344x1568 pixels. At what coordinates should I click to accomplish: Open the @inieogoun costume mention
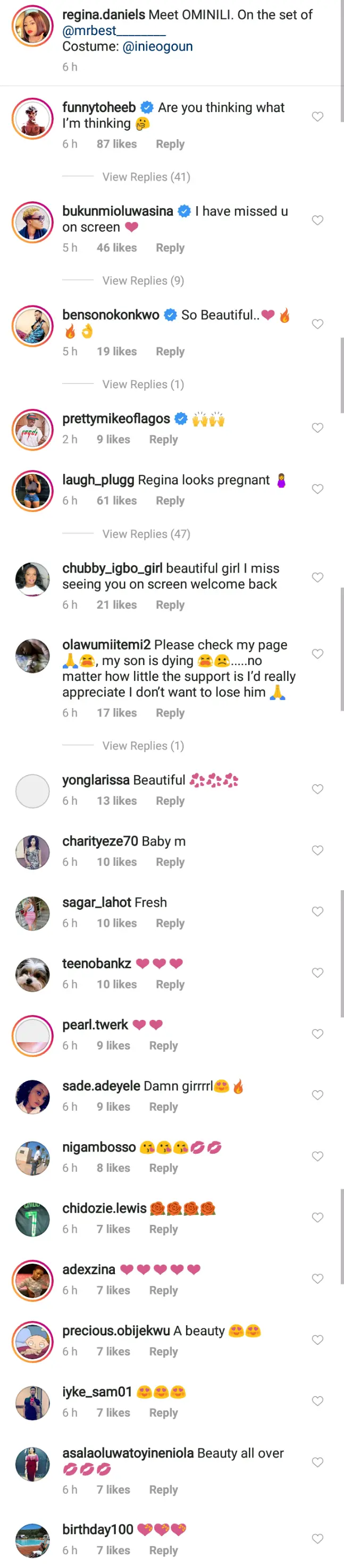[x=158, y=47]
